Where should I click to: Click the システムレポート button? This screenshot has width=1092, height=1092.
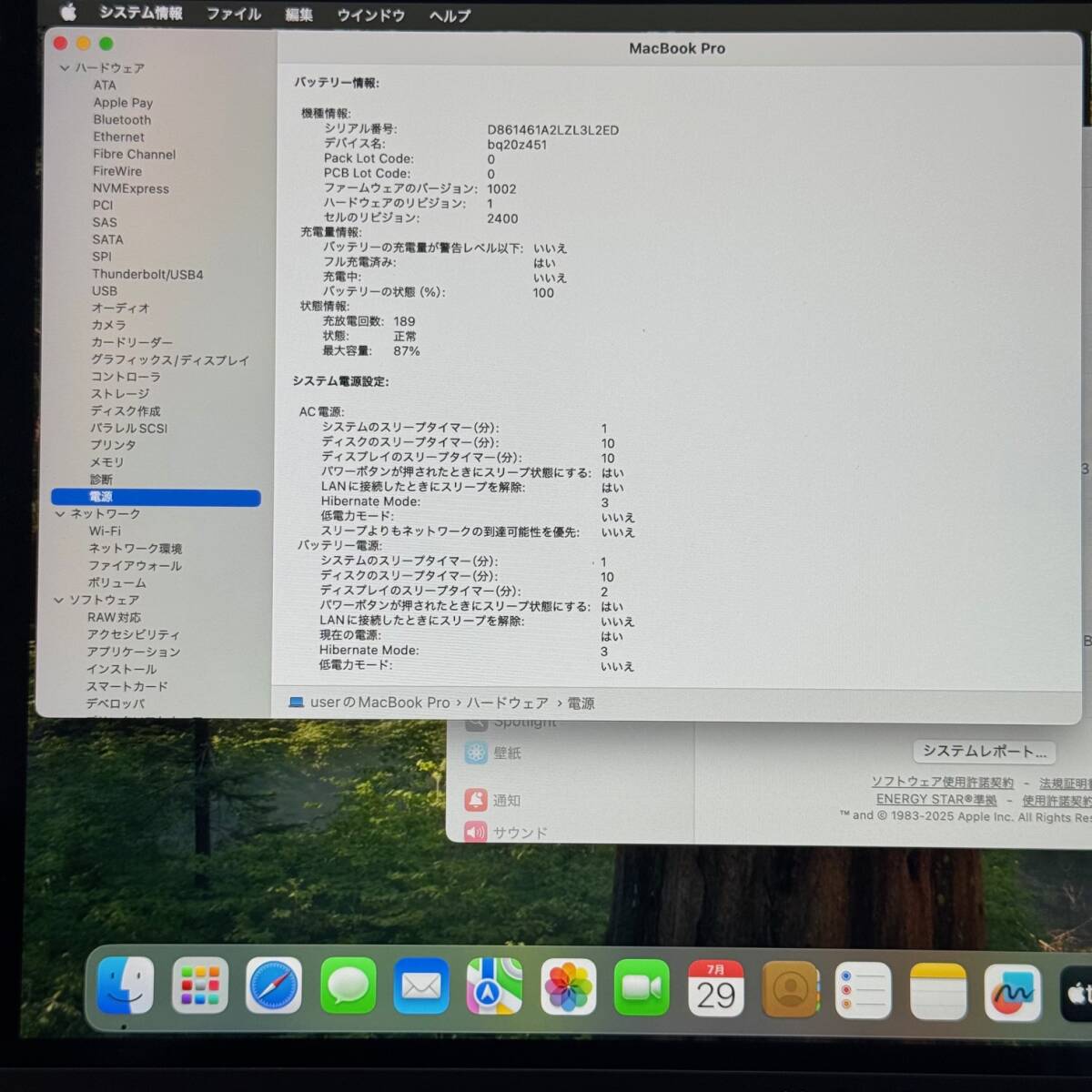pos(985,752)
